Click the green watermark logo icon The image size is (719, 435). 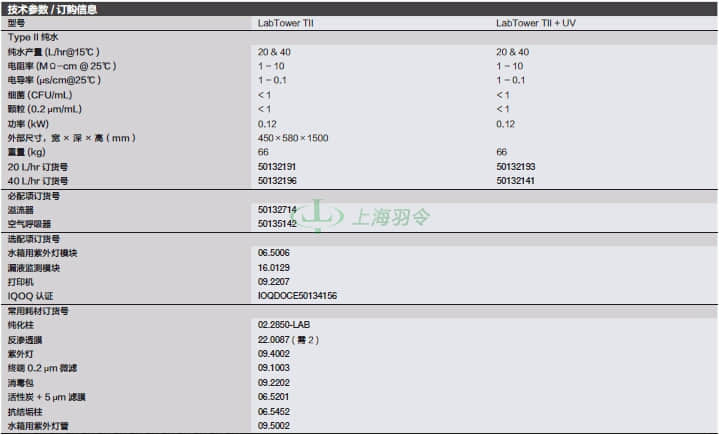point(318,215)
